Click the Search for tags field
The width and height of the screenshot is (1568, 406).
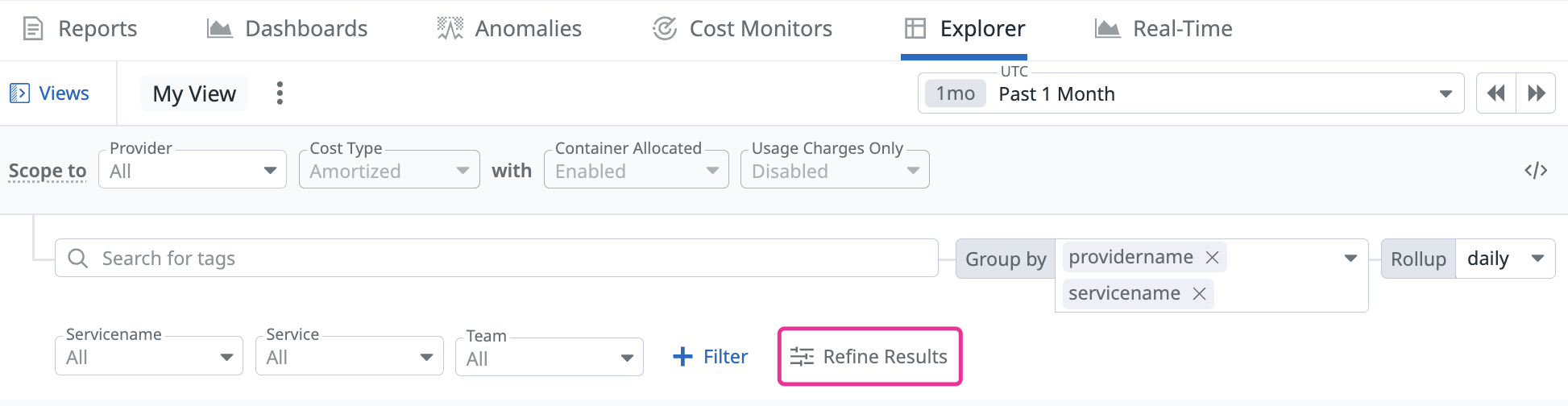(x=496, y=259)
